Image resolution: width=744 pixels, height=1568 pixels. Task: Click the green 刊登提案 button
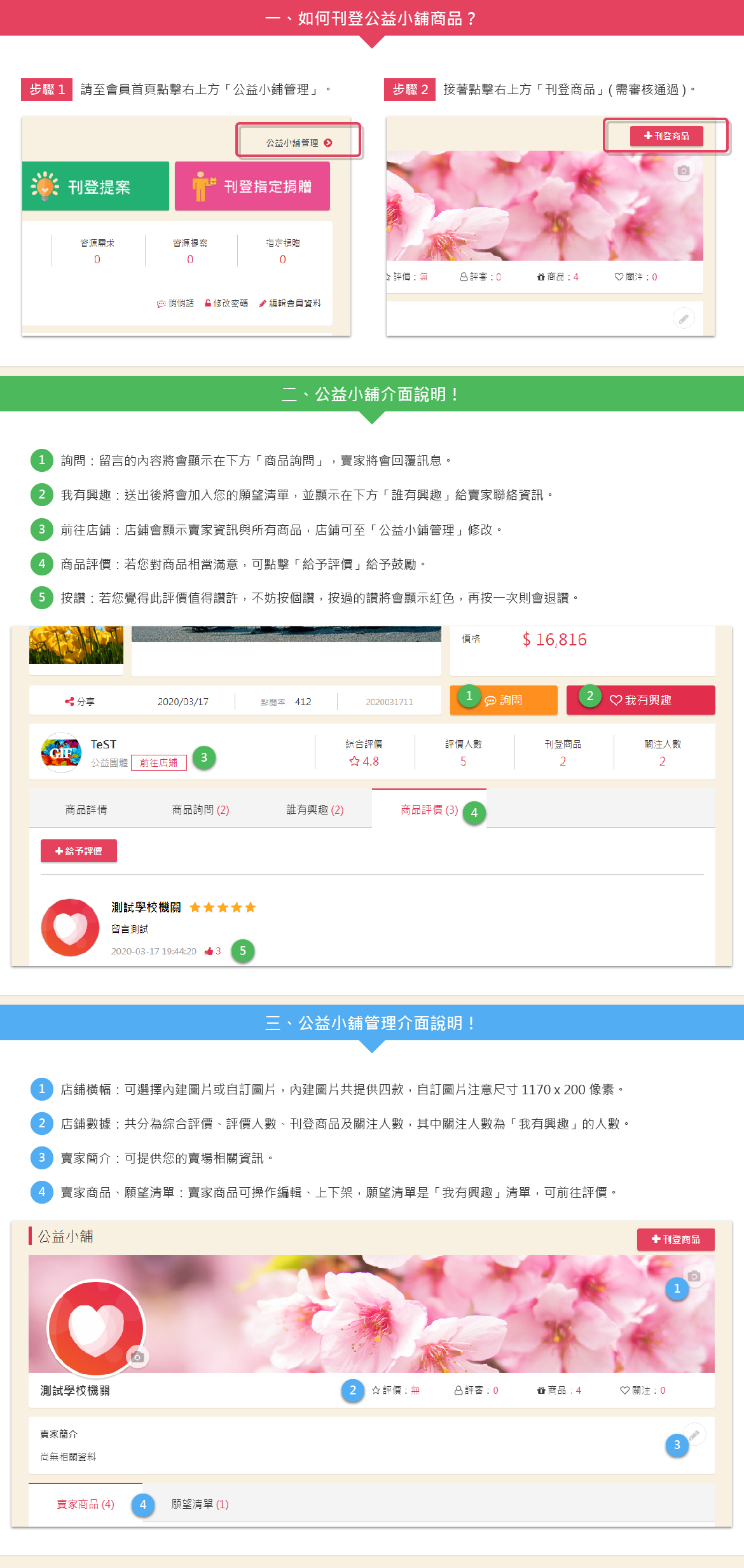(x=95, y=186)
